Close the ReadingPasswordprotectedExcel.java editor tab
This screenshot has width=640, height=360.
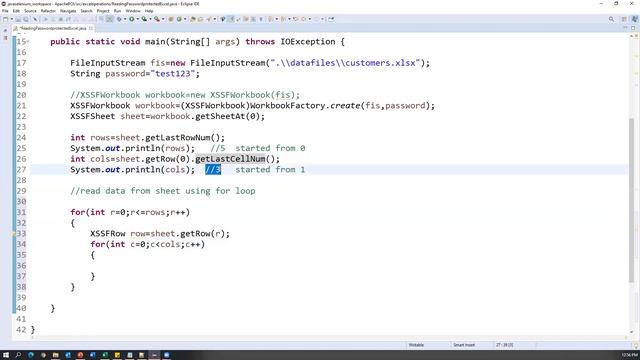pos(91,28)
